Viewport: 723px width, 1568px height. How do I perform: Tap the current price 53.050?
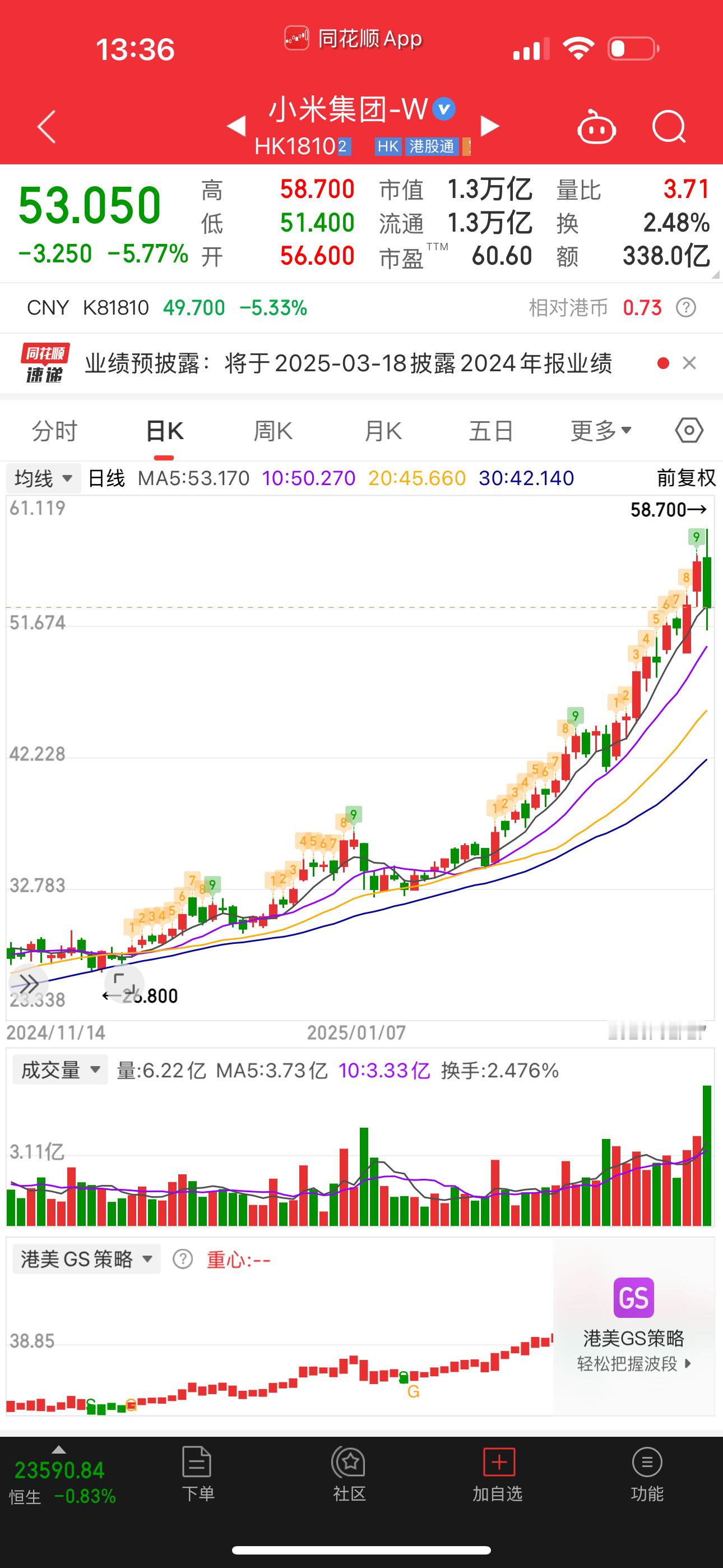click(90, 205)
